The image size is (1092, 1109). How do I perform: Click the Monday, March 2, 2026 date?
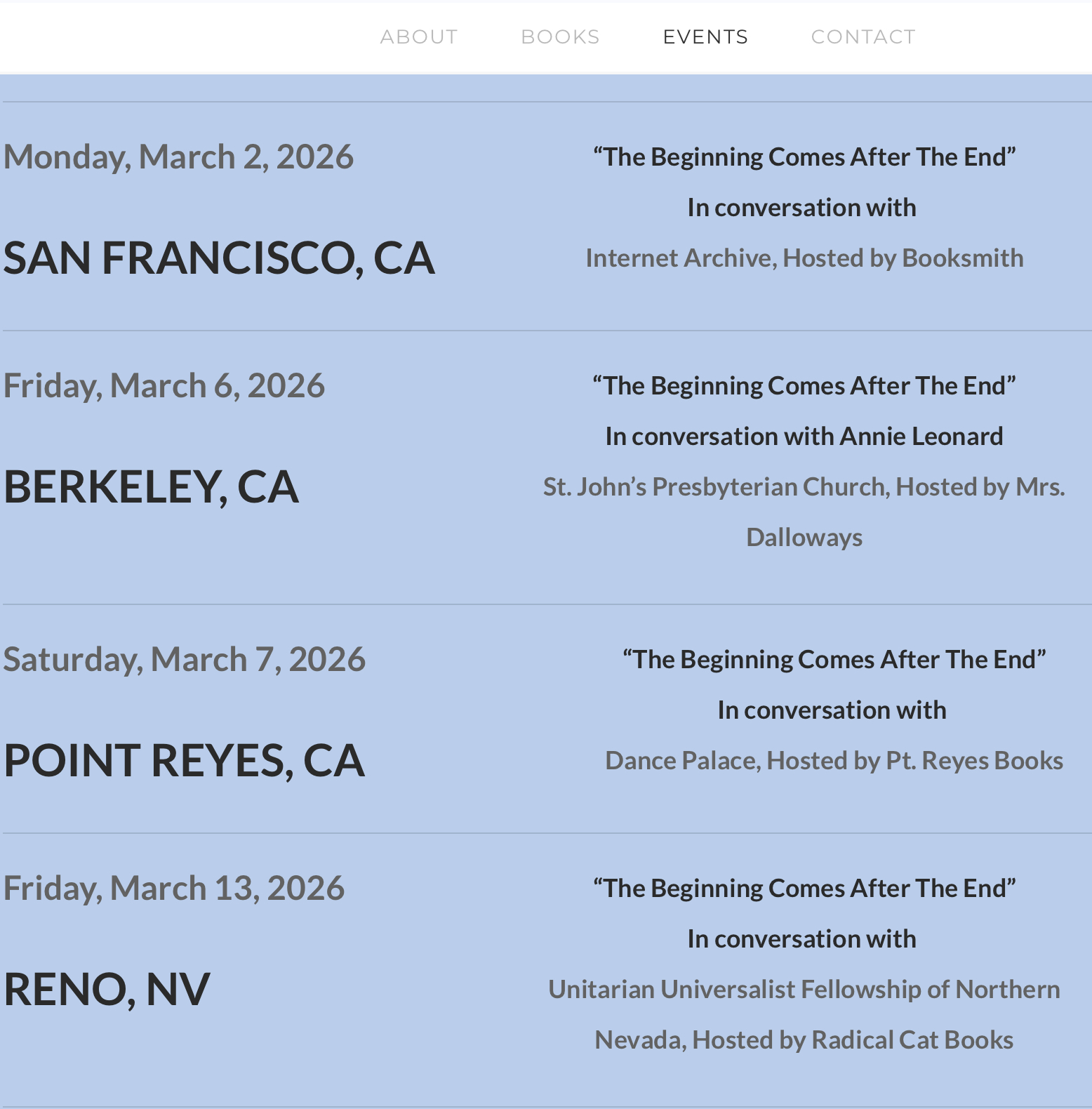(x=178, y=157)
